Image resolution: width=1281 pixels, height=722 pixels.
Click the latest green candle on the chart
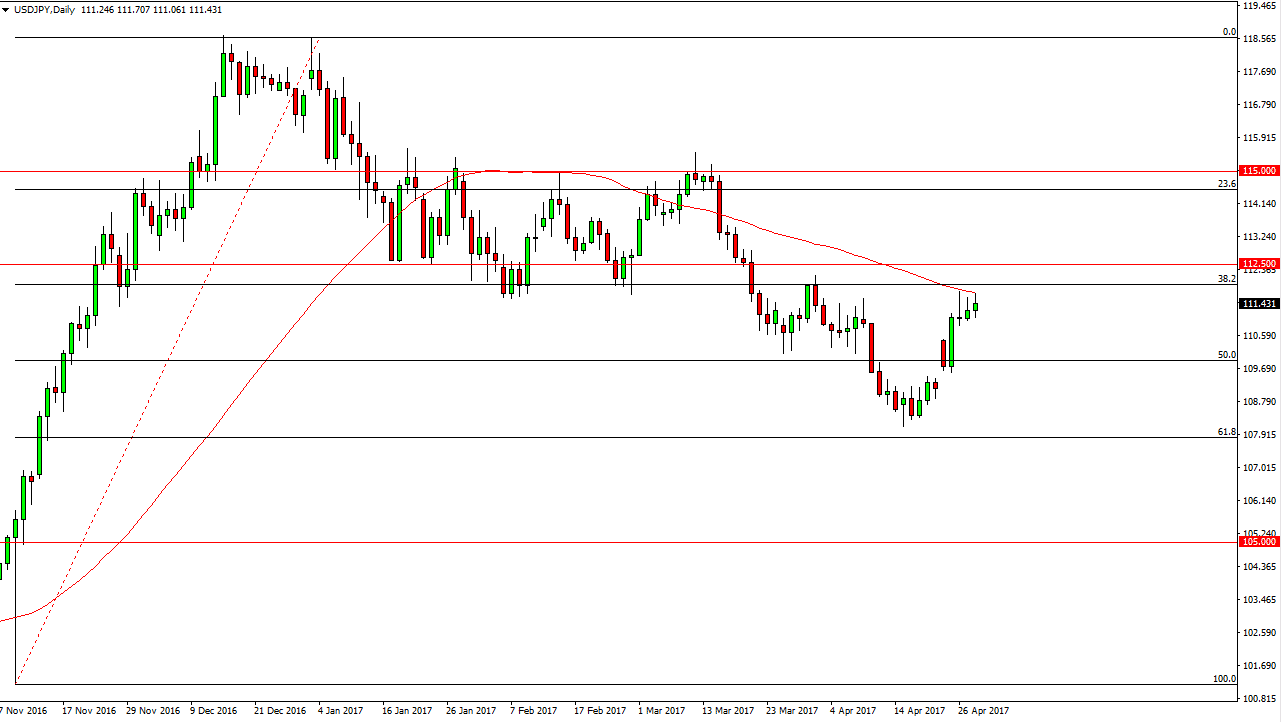tap(975, 307)
